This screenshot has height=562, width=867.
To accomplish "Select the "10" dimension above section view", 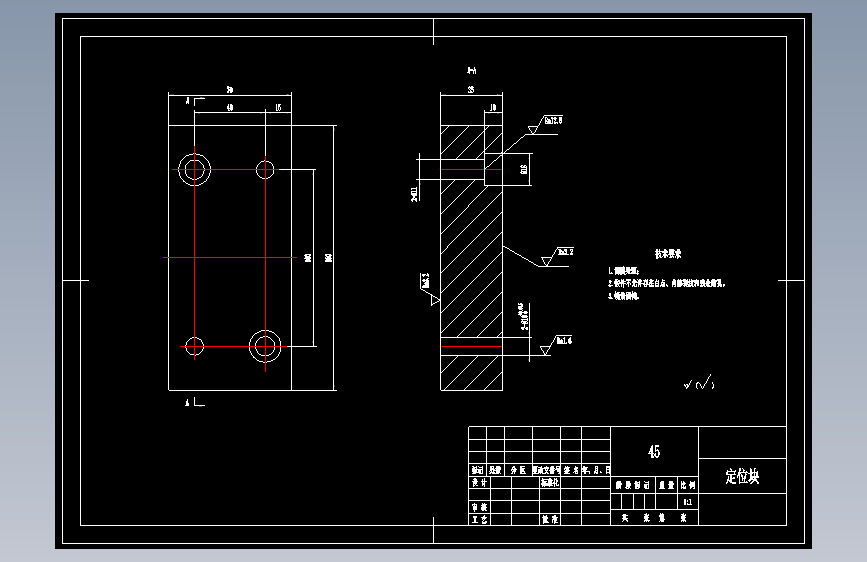I will tap(493, 107).
